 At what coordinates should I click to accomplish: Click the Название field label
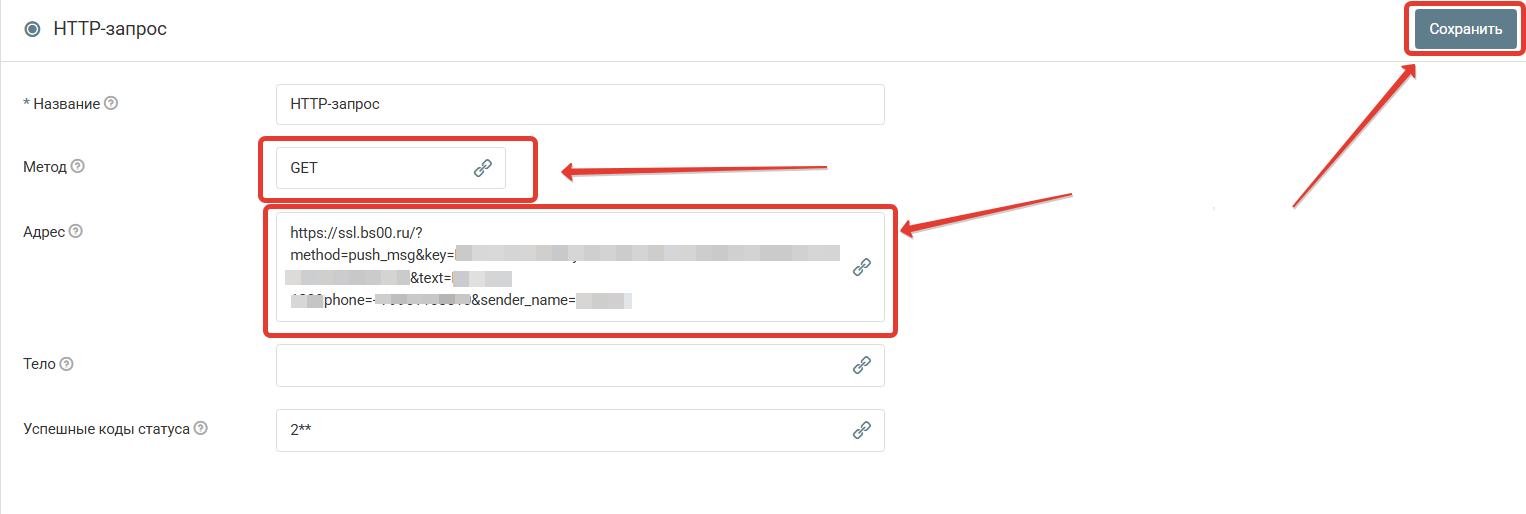pyautogui.click(x=61, y=103)
